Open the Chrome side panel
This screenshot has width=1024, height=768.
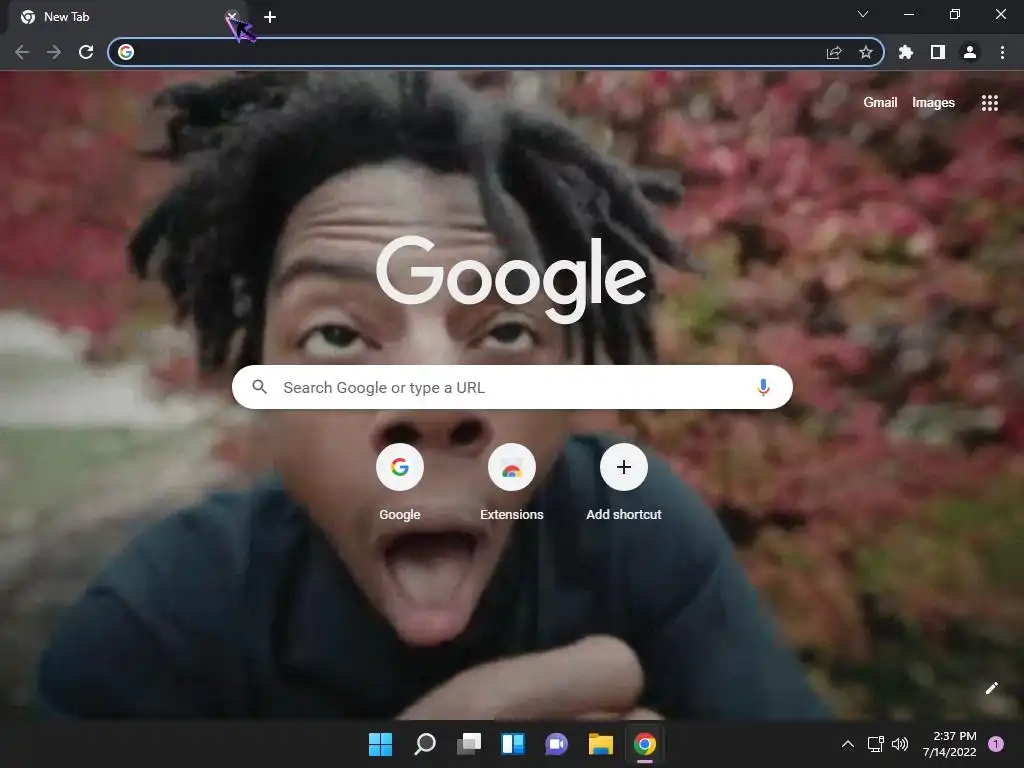click(938, 52)
